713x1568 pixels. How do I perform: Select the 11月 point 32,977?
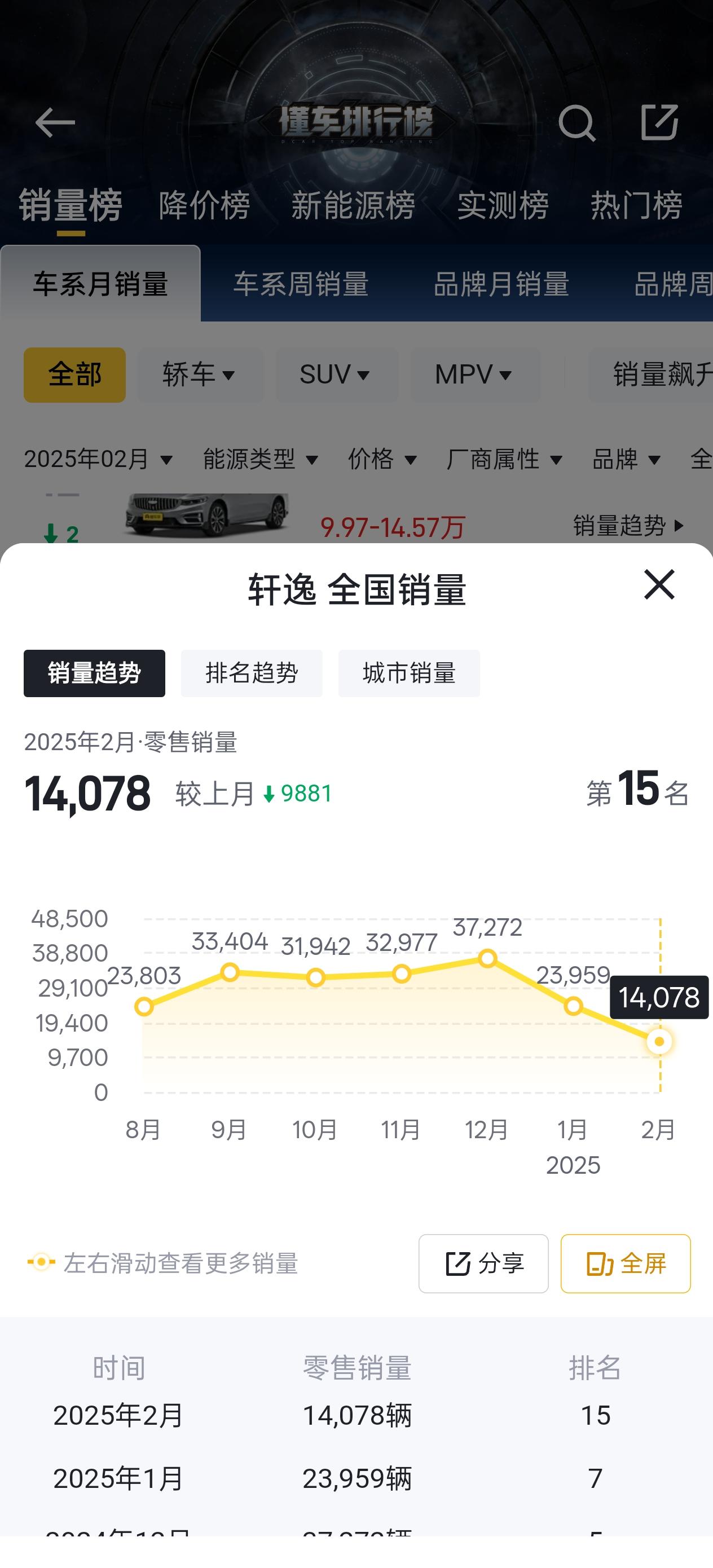click(401, 974)
